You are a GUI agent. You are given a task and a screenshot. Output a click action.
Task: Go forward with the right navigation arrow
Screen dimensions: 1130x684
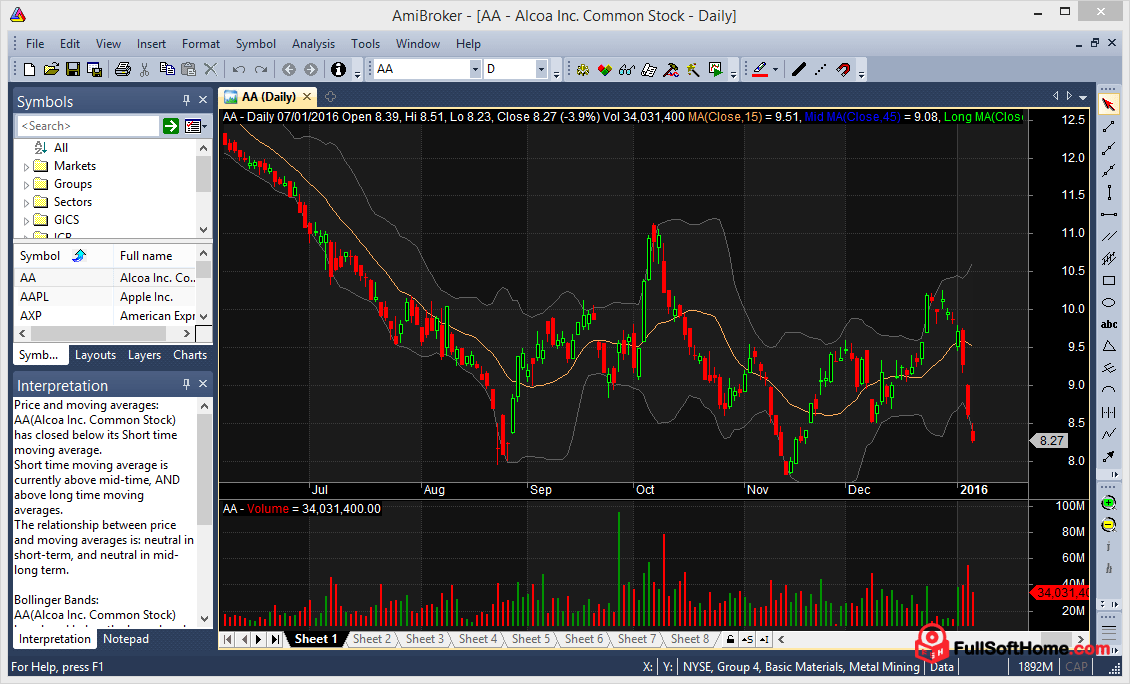click(311, 69)
